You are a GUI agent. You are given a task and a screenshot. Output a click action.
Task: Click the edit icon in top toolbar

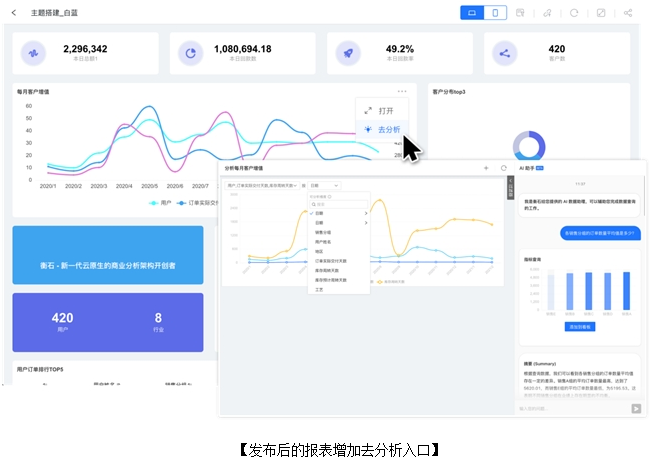click(x=601, y=13)
